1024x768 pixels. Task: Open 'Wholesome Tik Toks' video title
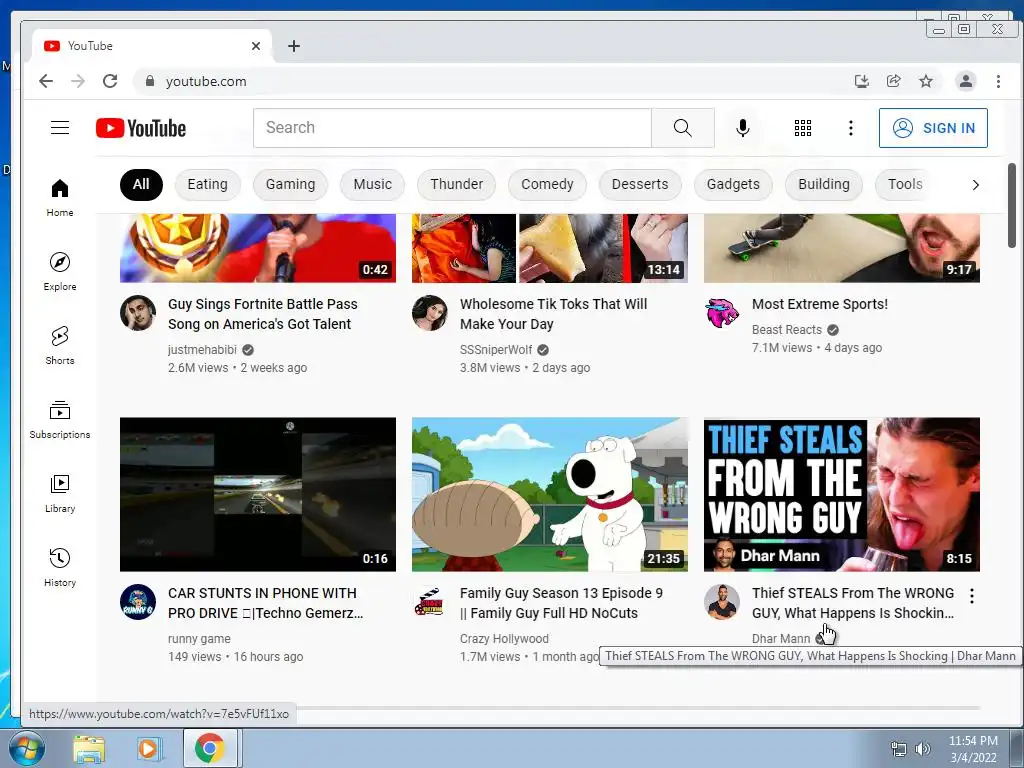[554, 314]
